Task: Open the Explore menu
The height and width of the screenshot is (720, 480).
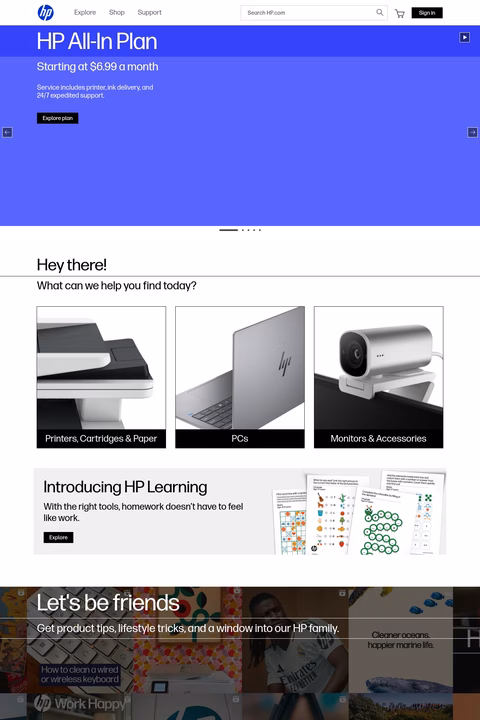Action: [x=85, y=12]
